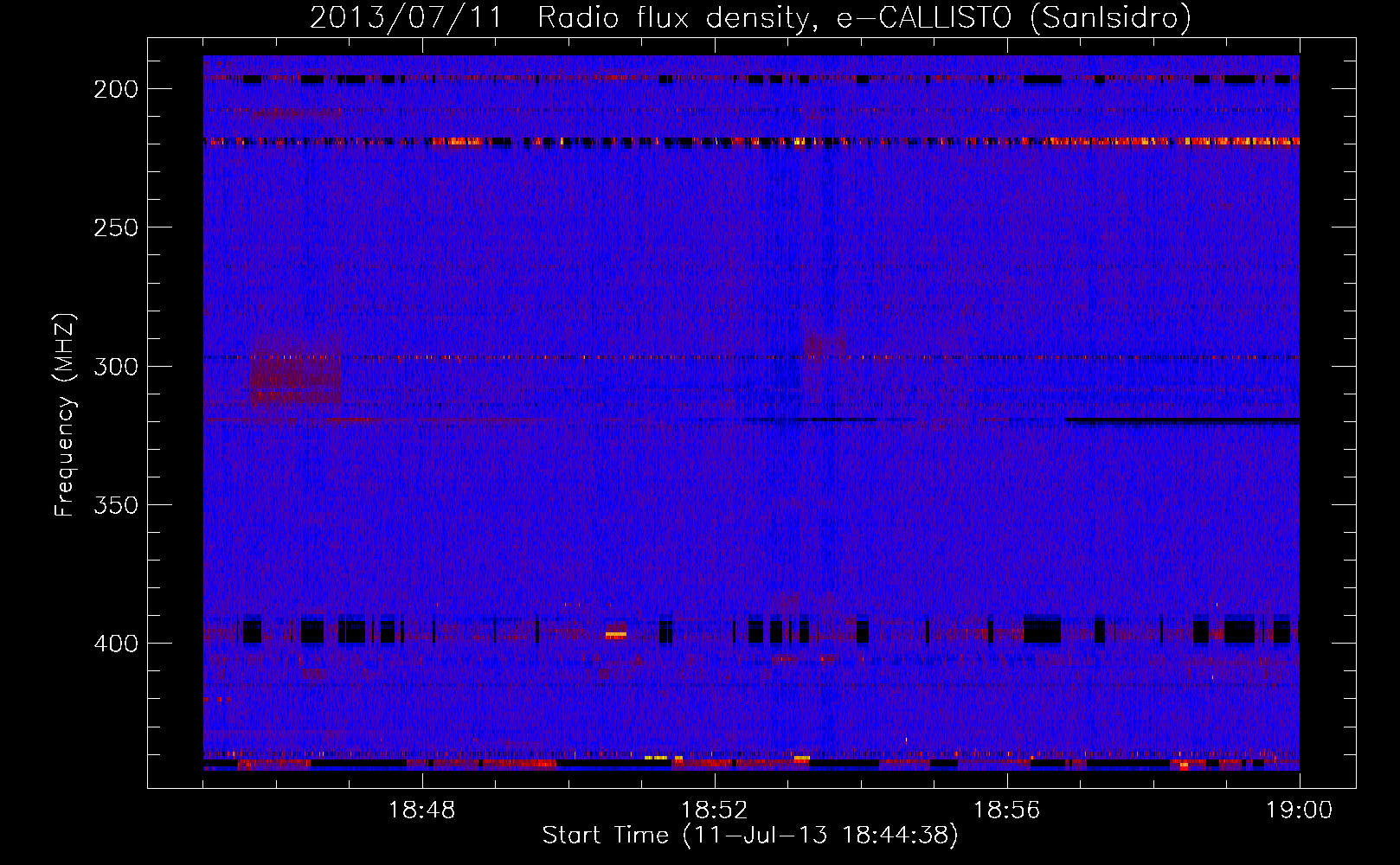The width and height of the screenshot is (1400, 865).
Task: Click the 18:52 time tick label
Action: click(715, 811)
